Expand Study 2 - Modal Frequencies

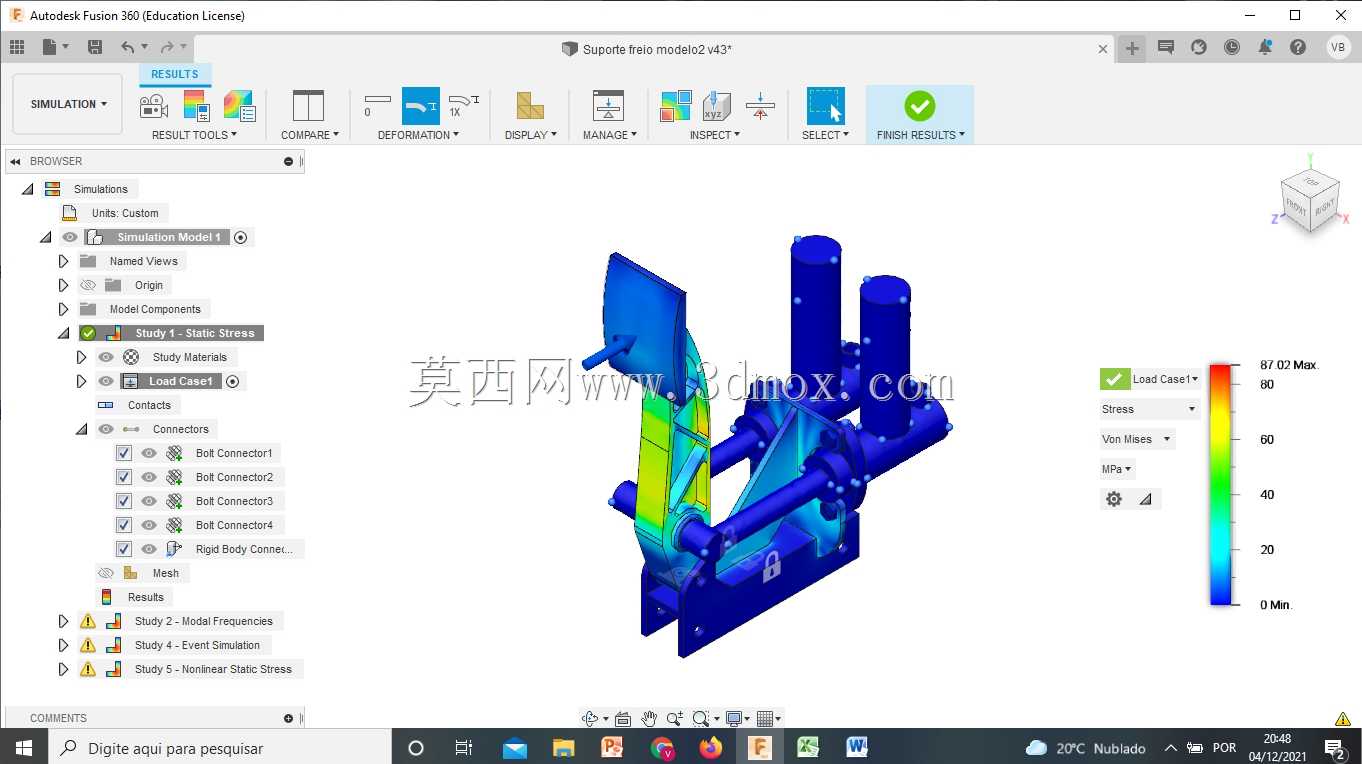[x=63, y=621]
